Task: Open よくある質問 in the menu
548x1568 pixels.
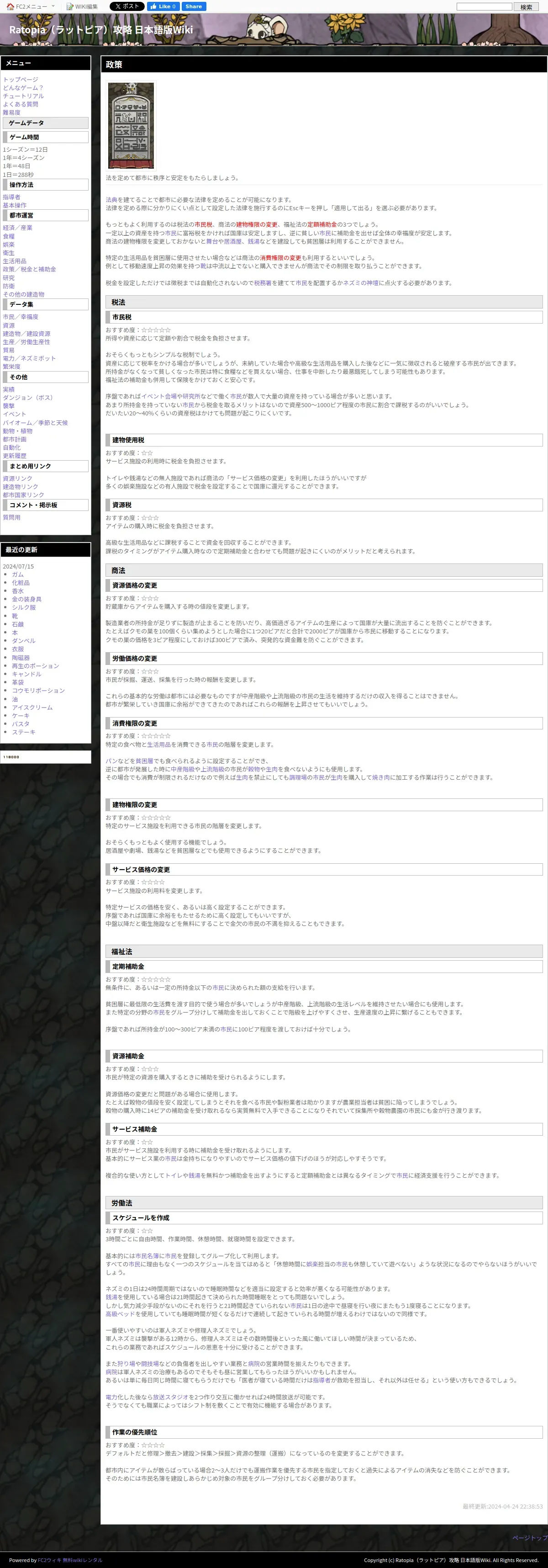Action: 20,104
